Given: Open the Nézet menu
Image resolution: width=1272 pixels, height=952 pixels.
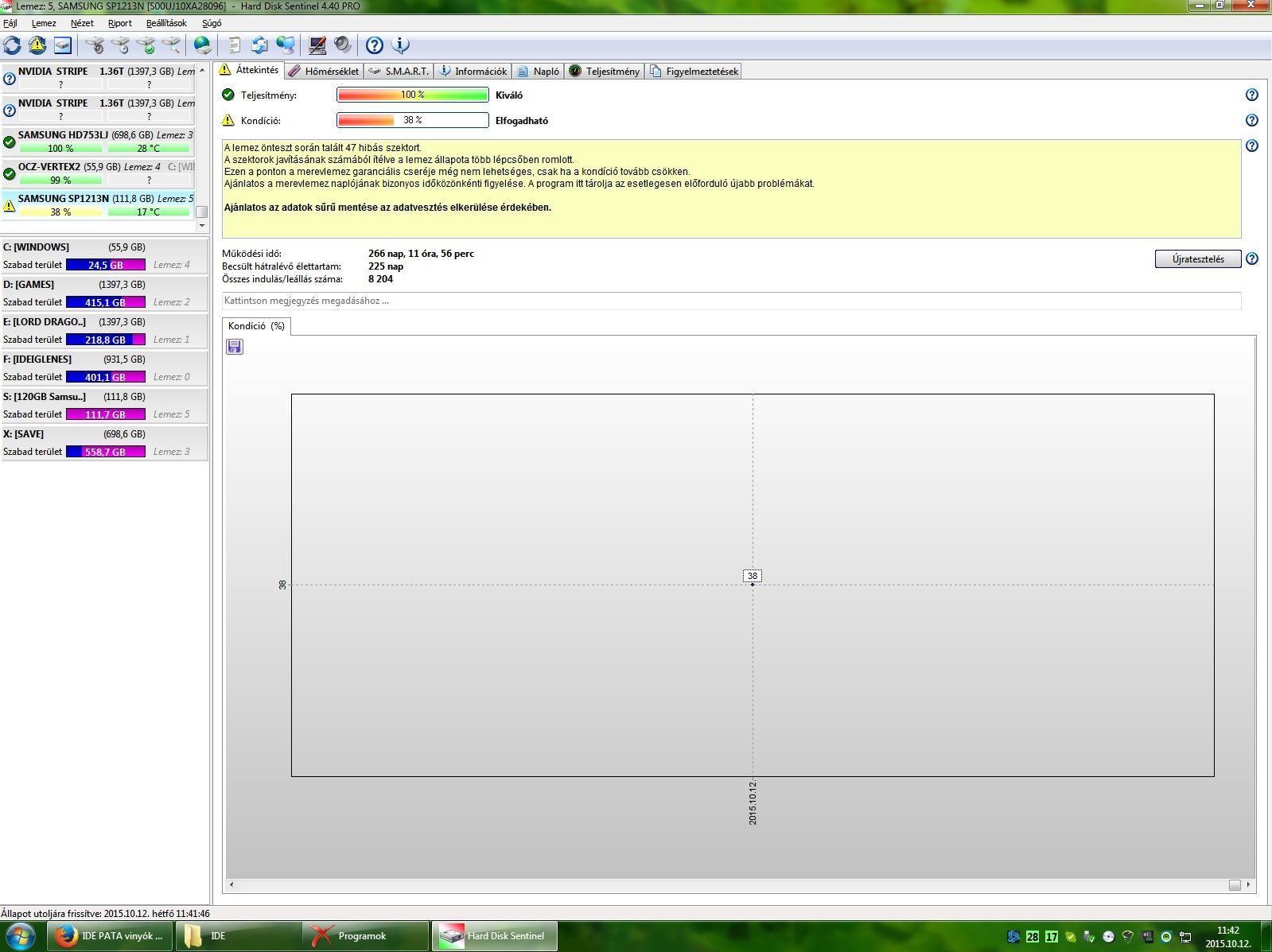Looking at the screenshot, I should (x=82, y=23).
